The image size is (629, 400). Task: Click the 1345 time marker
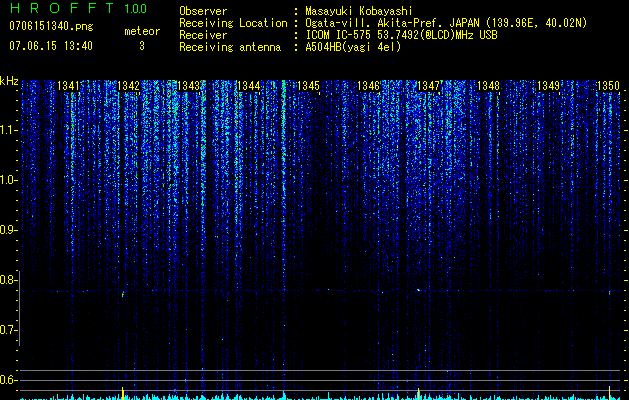pyautogui.click(x=308, y=86)
